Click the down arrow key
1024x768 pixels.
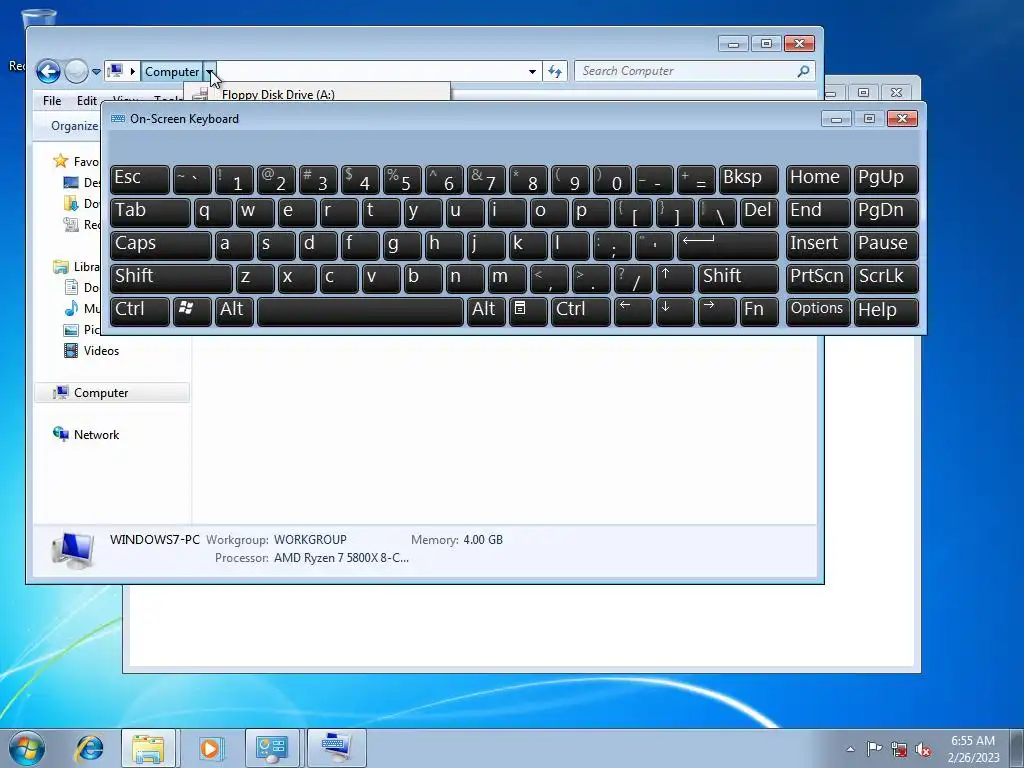click(x=675, y=311)
